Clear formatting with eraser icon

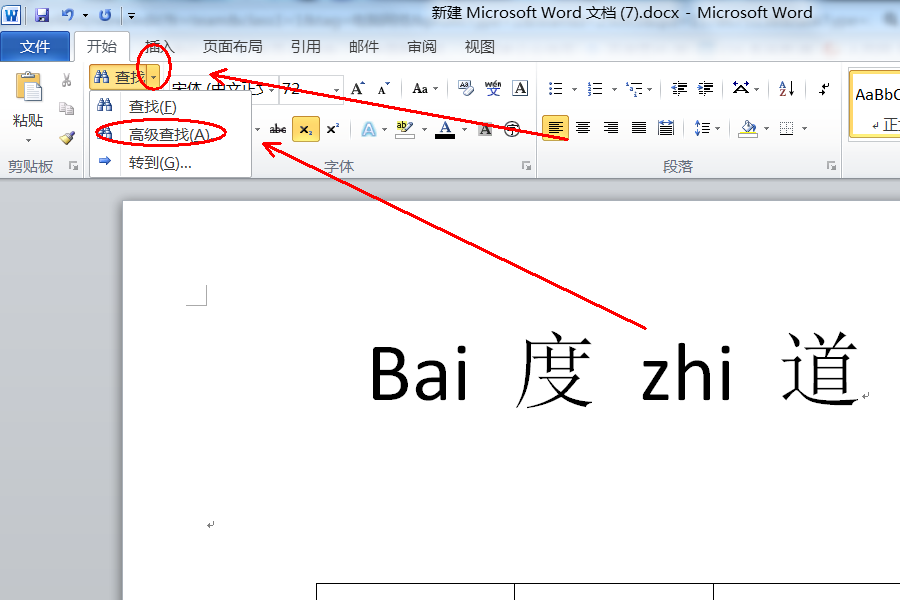point(465,88)
